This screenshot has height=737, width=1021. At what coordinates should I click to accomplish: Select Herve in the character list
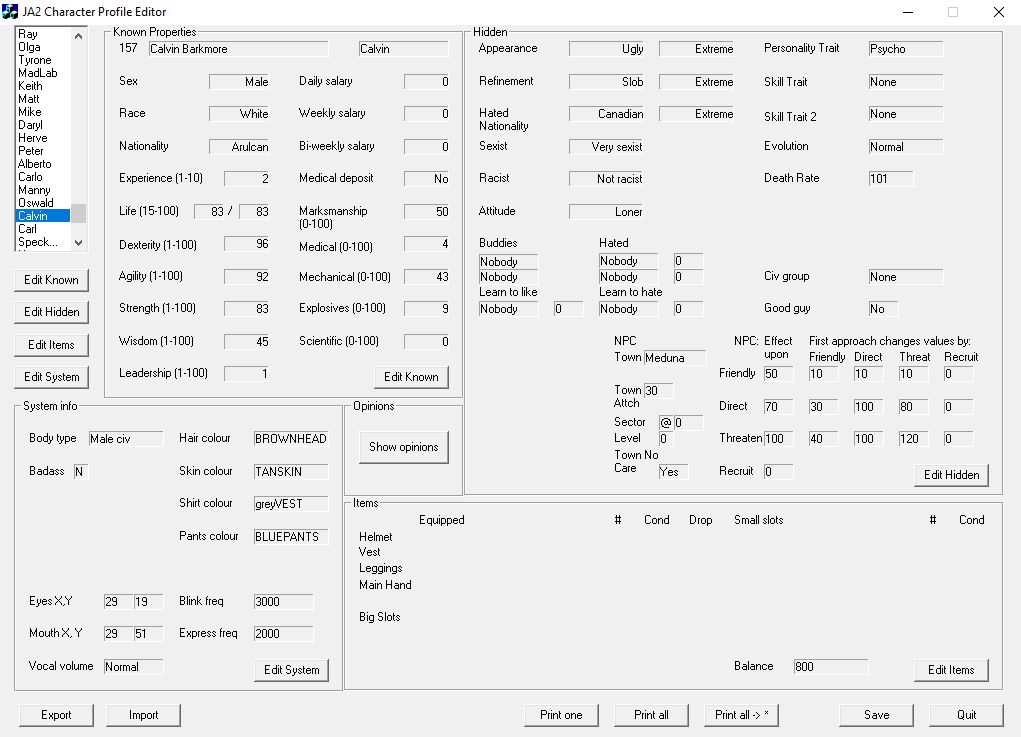click(42, 138)
